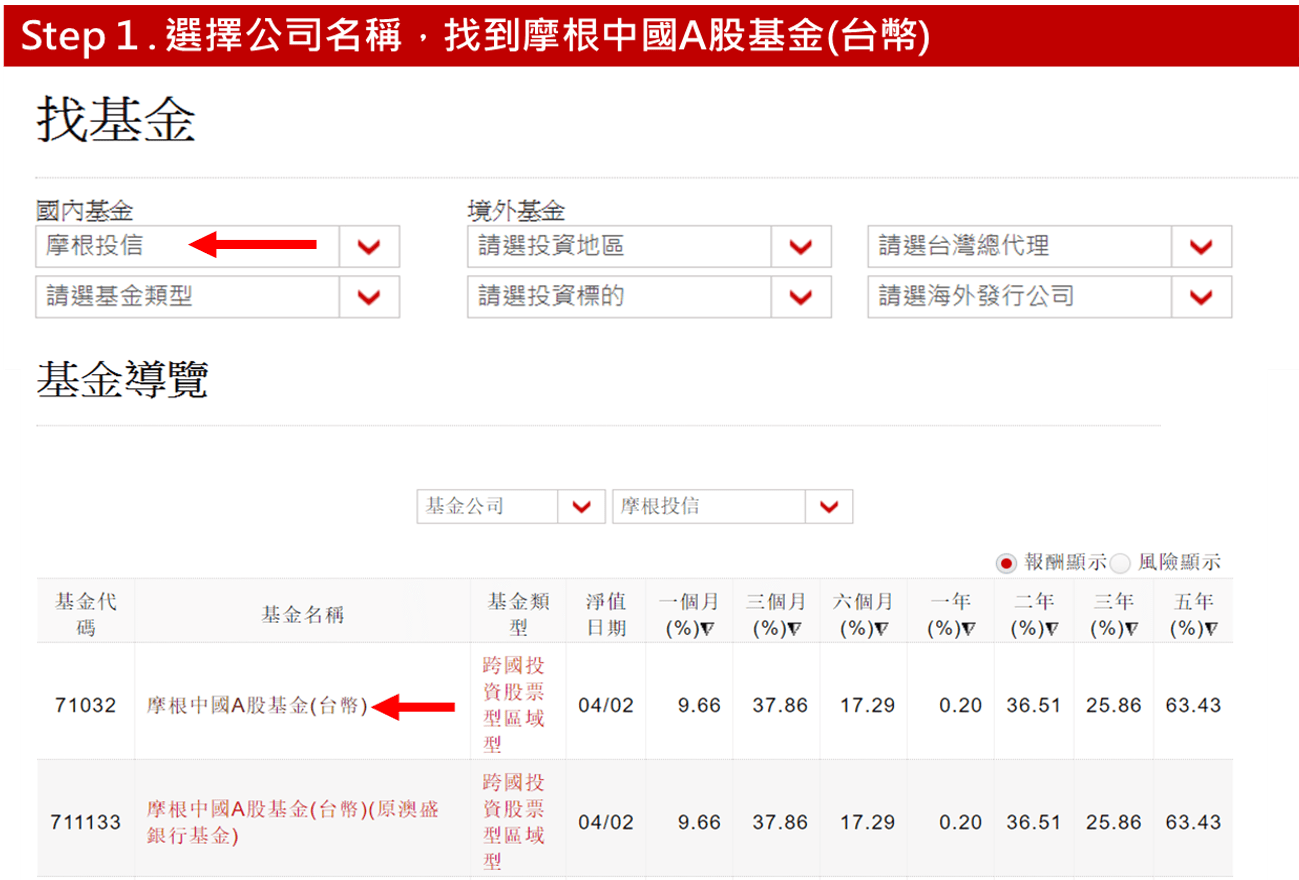Viewport: 1299px width, 880px height.
Task: Open the 請選台灣總代理 dropdown
Action: [x=1202, y=246]
